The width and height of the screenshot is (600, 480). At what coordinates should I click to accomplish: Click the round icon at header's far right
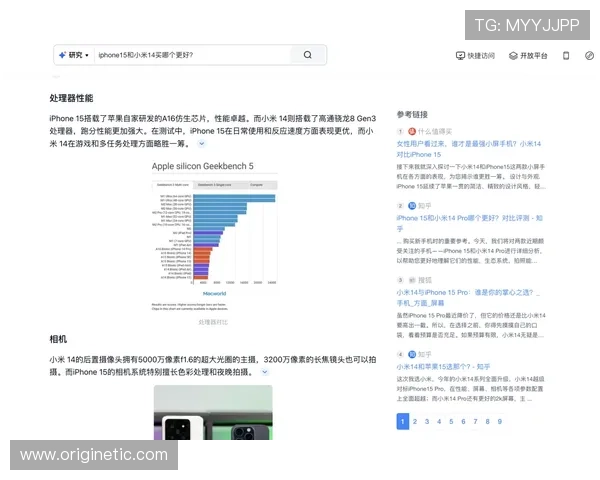tap(589, 56)
